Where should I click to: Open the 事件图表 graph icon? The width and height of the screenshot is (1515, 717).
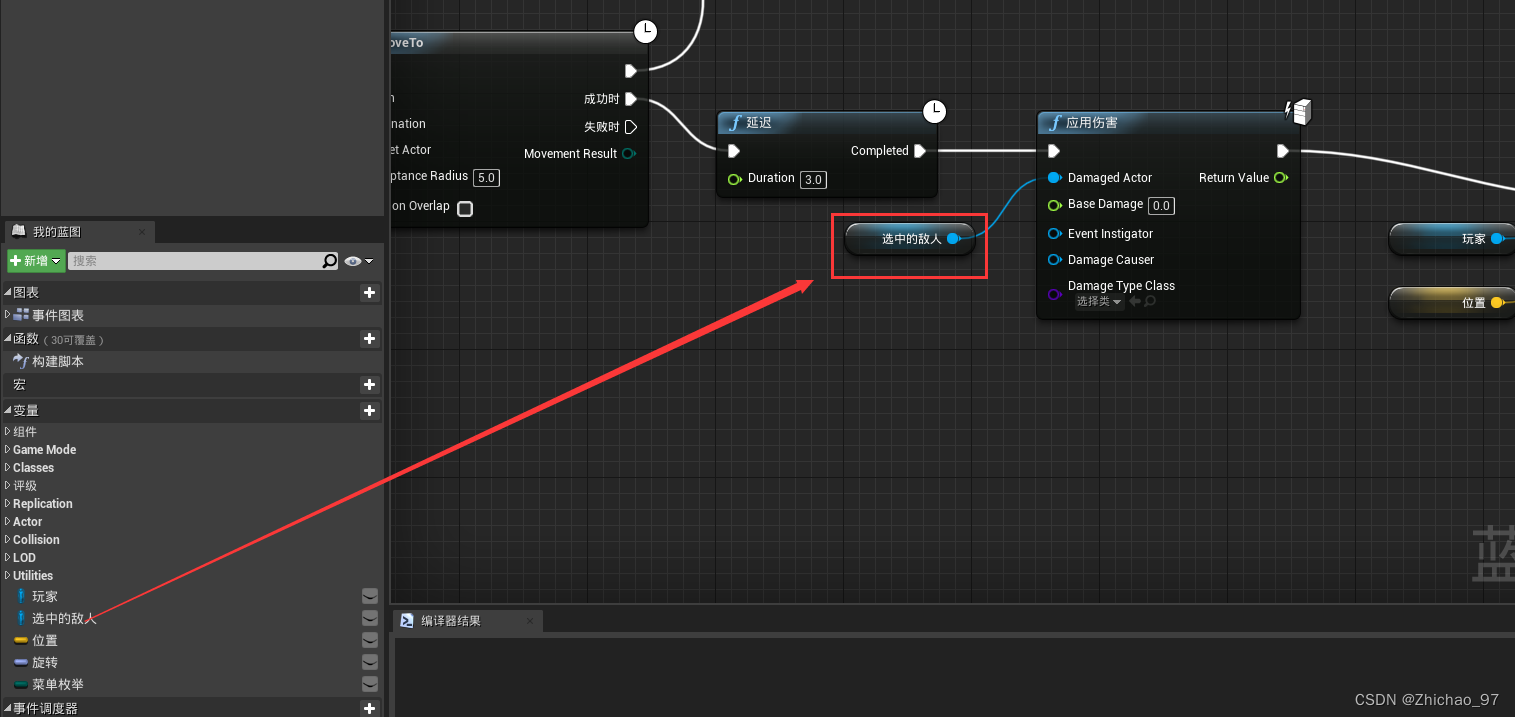coord(19,315)
